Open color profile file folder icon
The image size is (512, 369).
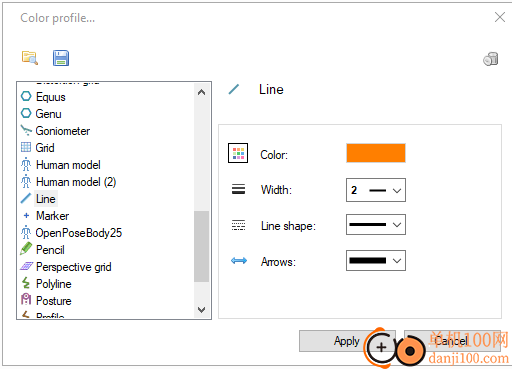pyautogui.click(x=30, y=58)
